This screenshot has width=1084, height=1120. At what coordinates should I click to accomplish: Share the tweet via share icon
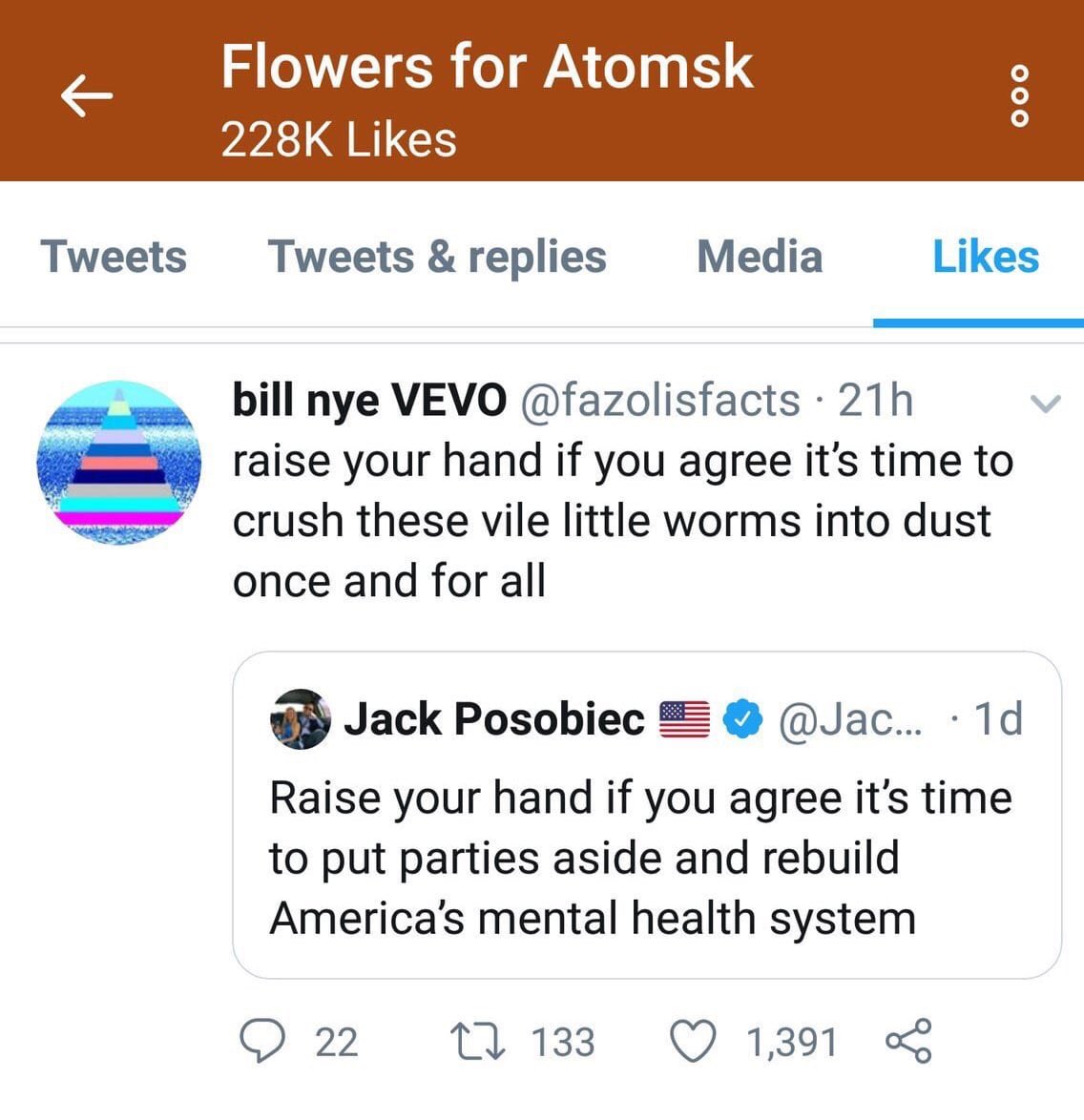pyautogui.click(x=909, y=1041)
